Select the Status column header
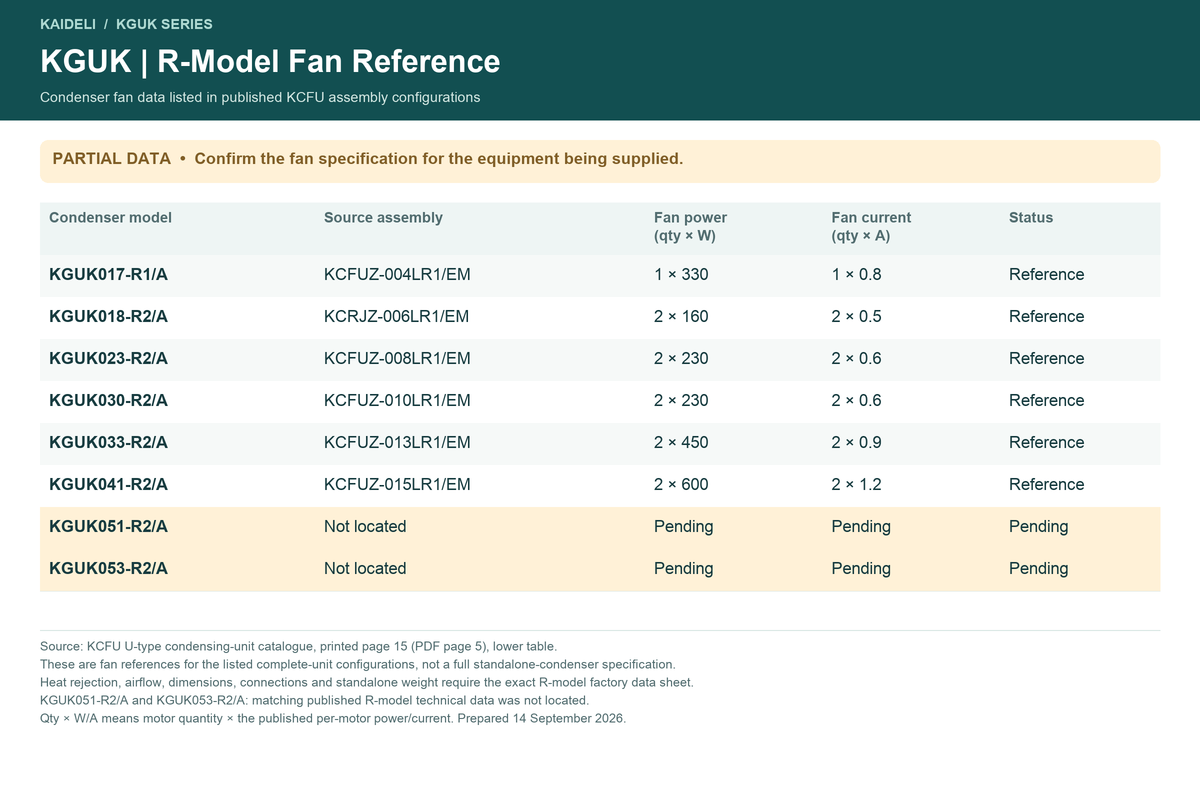Viewport: 1200px width, 790px height. pos(1031,217)
